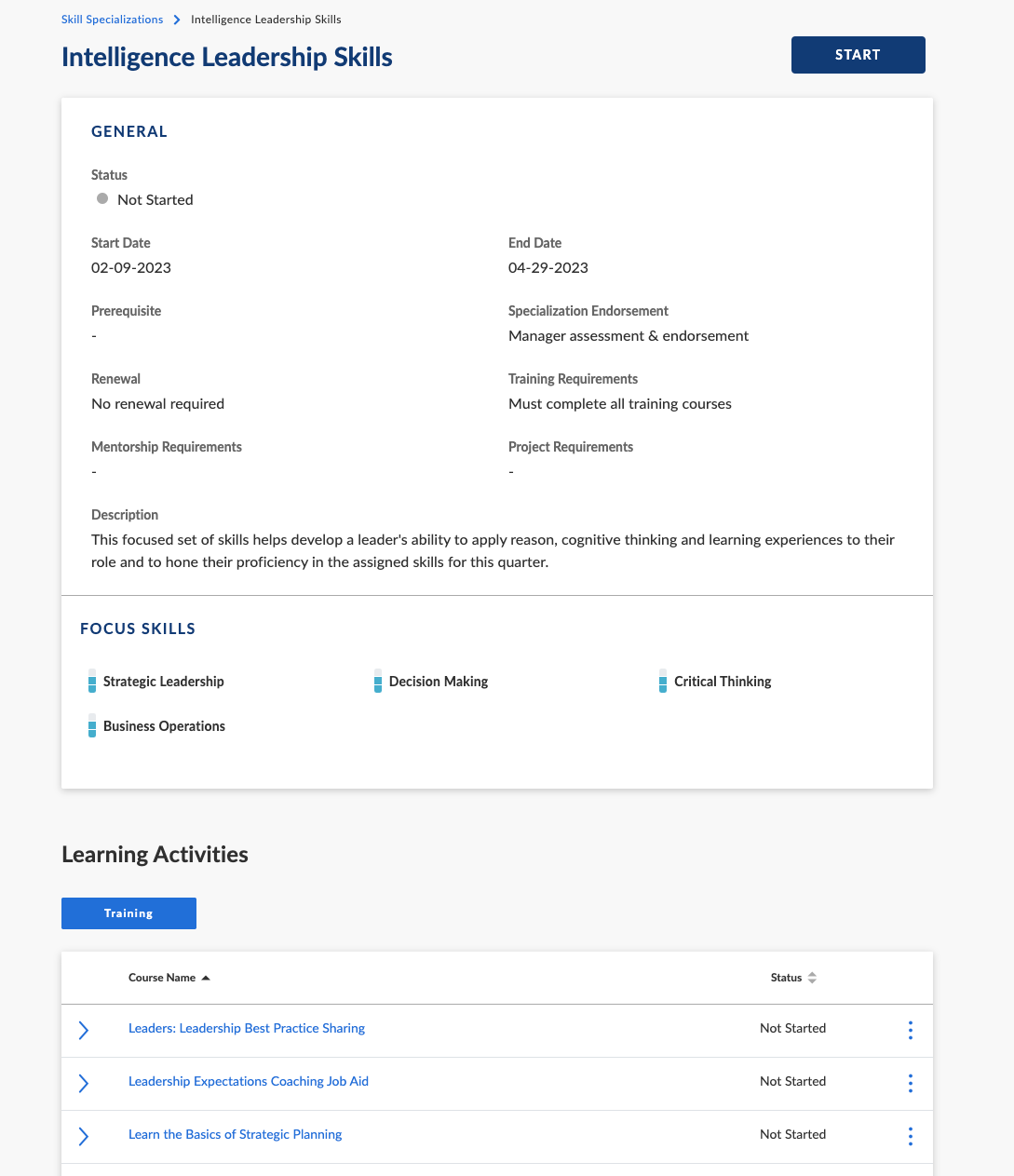Open Leadership Expectations Coaching Job Aid link
1014x1176 pixels.
click(x=249, y=1082)
